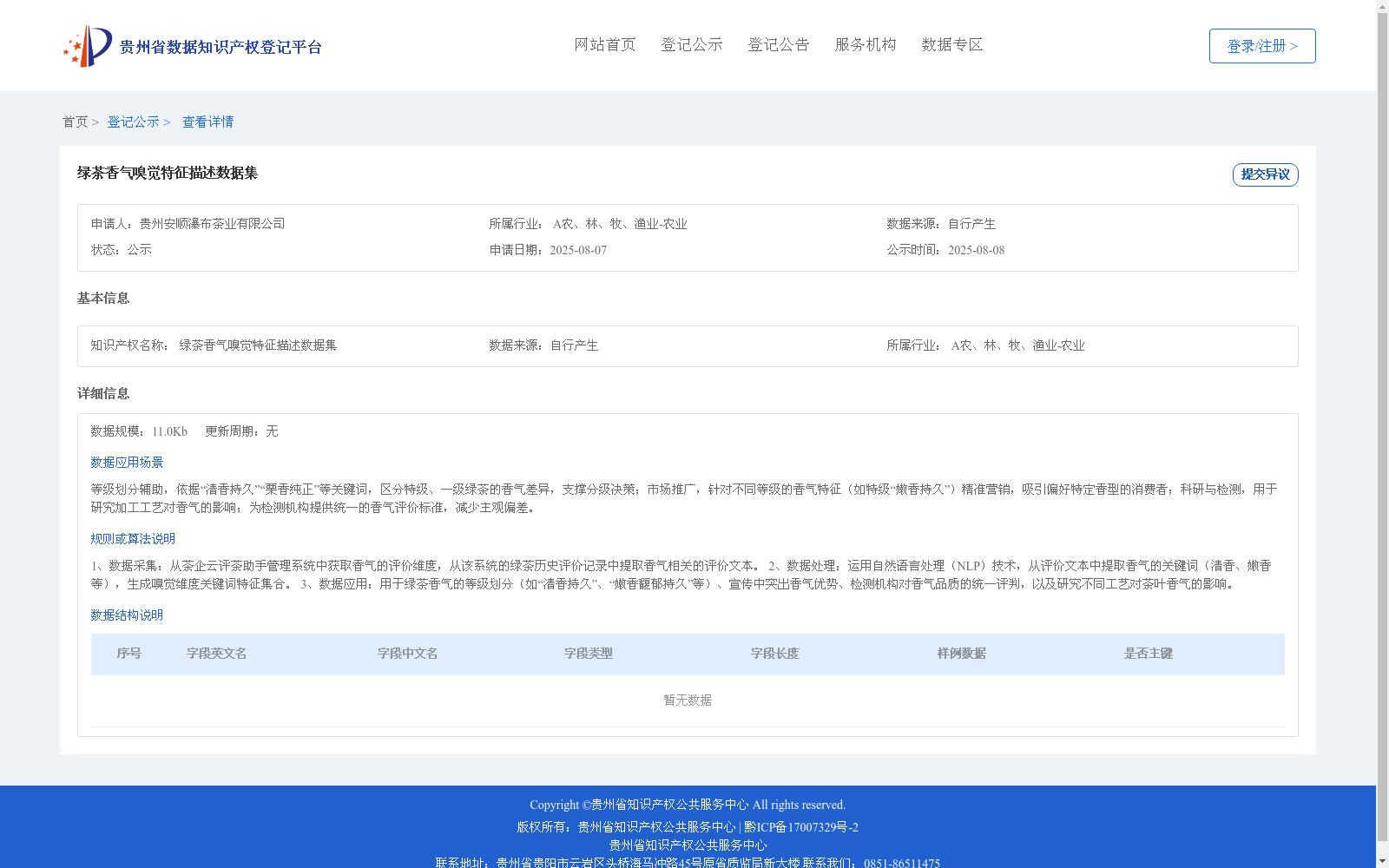
Task: Click the 登录/注册 button
Action: click(x=1261, y=46)
